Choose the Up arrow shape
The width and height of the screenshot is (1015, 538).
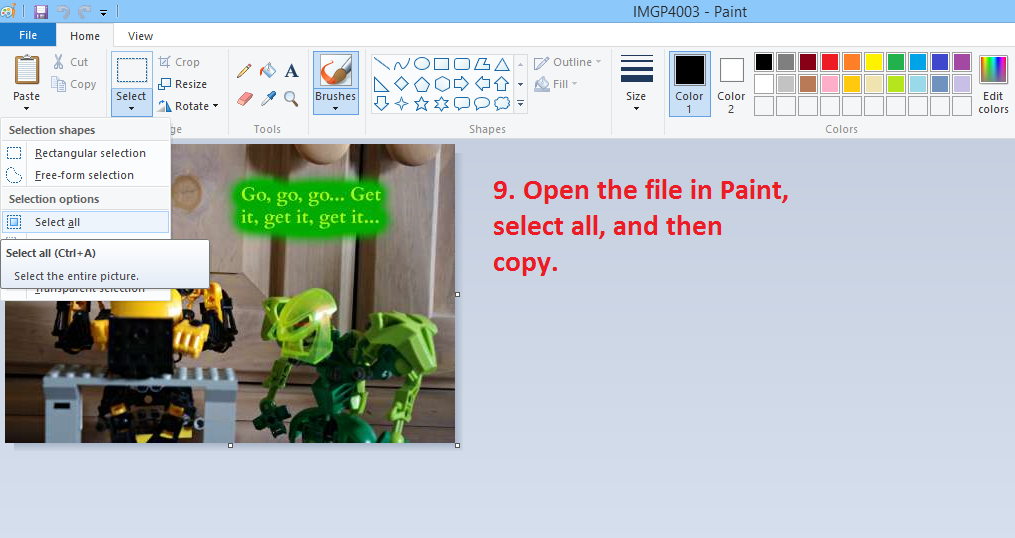[x=502, y=84]
